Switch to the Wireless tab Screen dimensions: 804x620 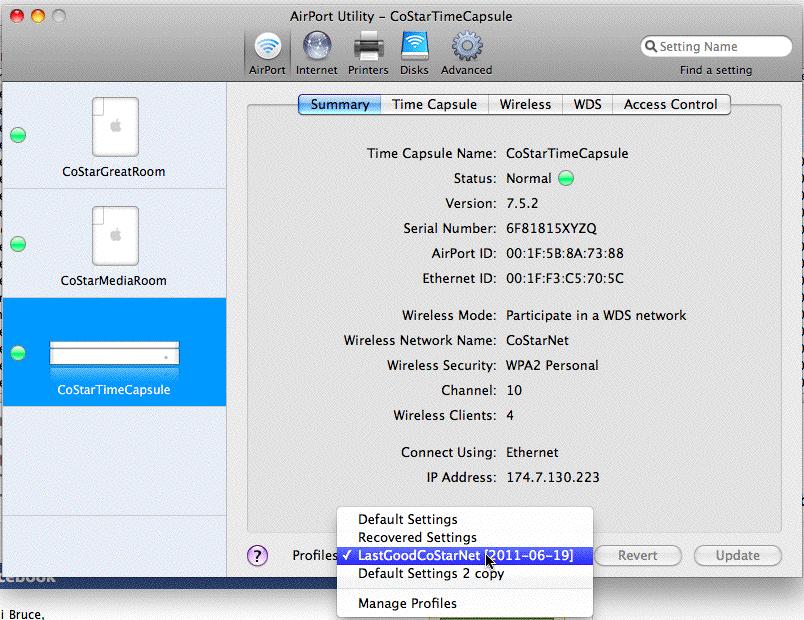pos(525,105)
